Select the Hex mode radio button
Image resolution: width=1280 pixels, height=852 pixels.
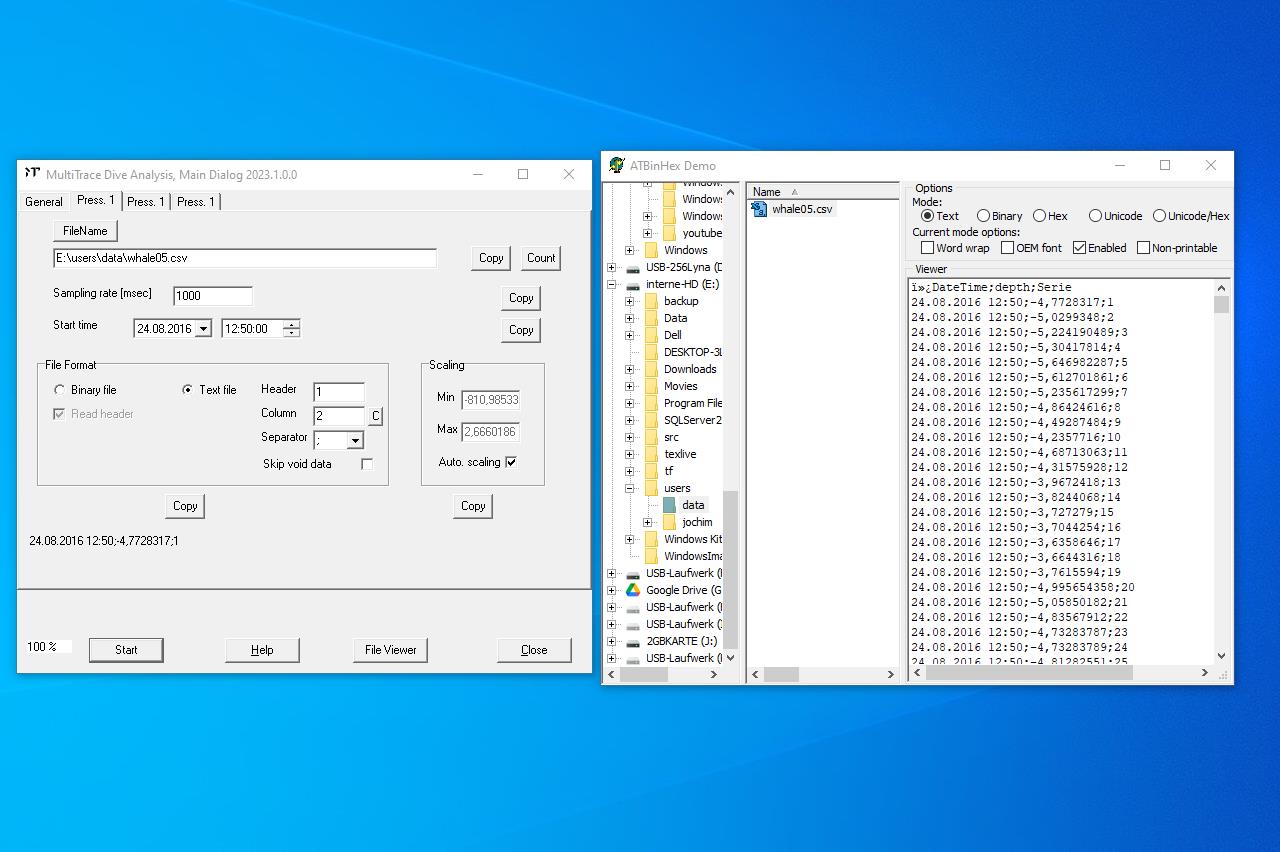pyautogui.click(x=1040, y=216)
